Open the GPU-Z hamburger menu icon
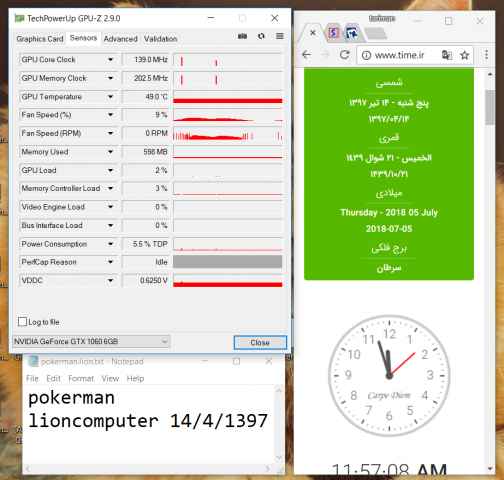Viewport: 504px width, 480px height. tap(280, 36)
